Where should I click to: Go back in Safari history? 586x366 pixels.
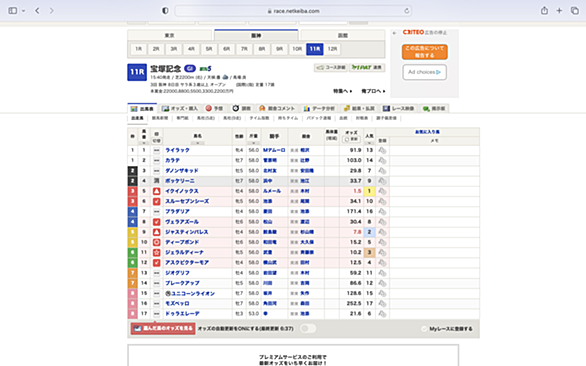pyautogui.click(x=37, y=11)
